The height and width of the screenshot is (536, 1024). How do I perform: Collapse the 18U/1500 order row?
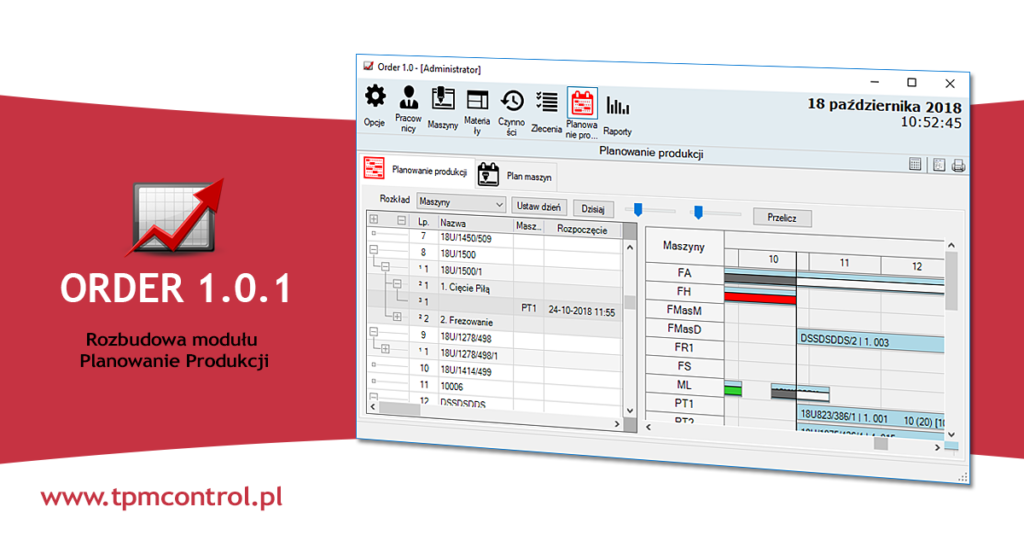tap(374, 249)
